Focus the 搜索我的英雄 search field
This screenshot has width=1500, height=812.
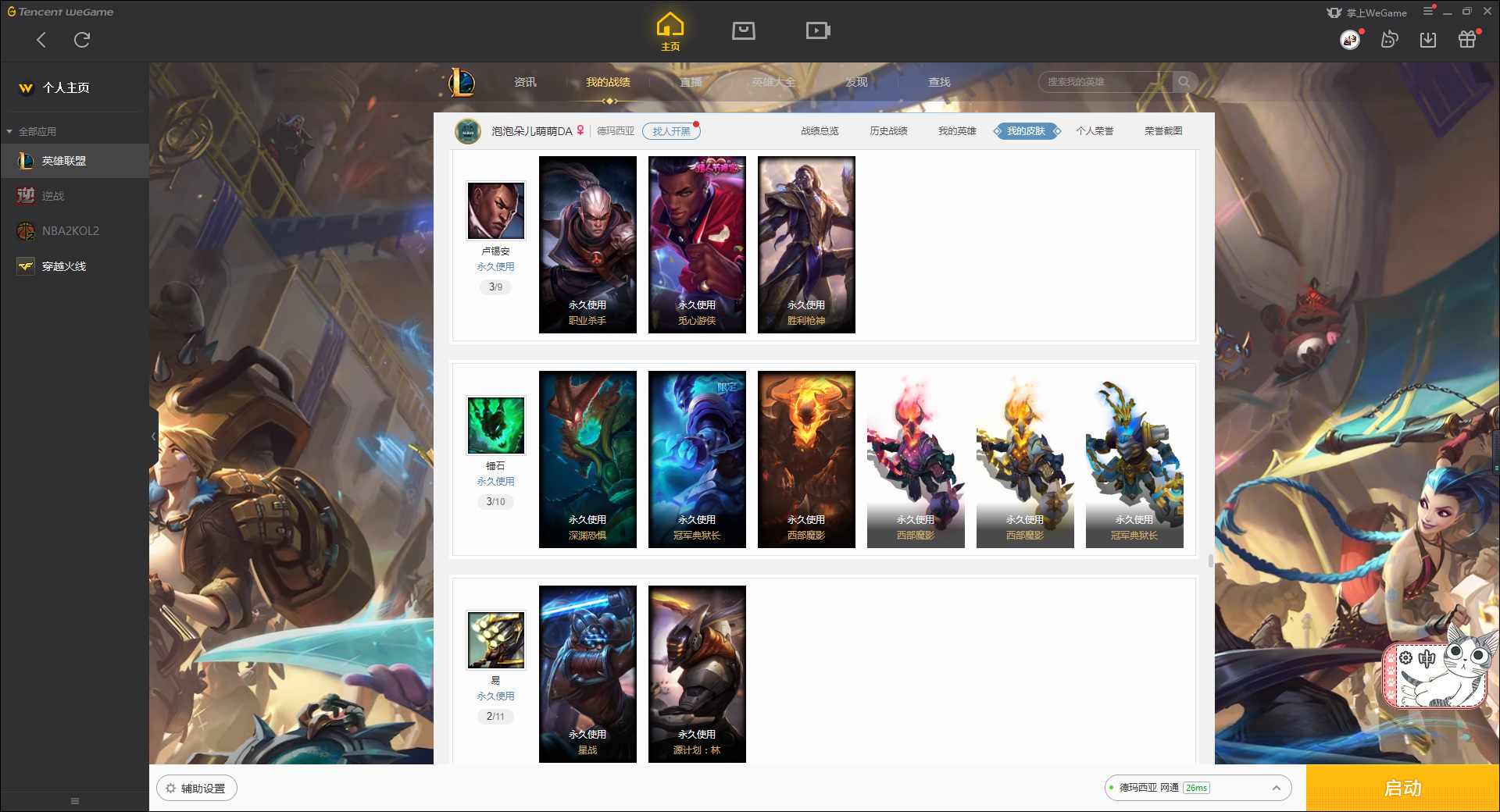point(1105,82)
